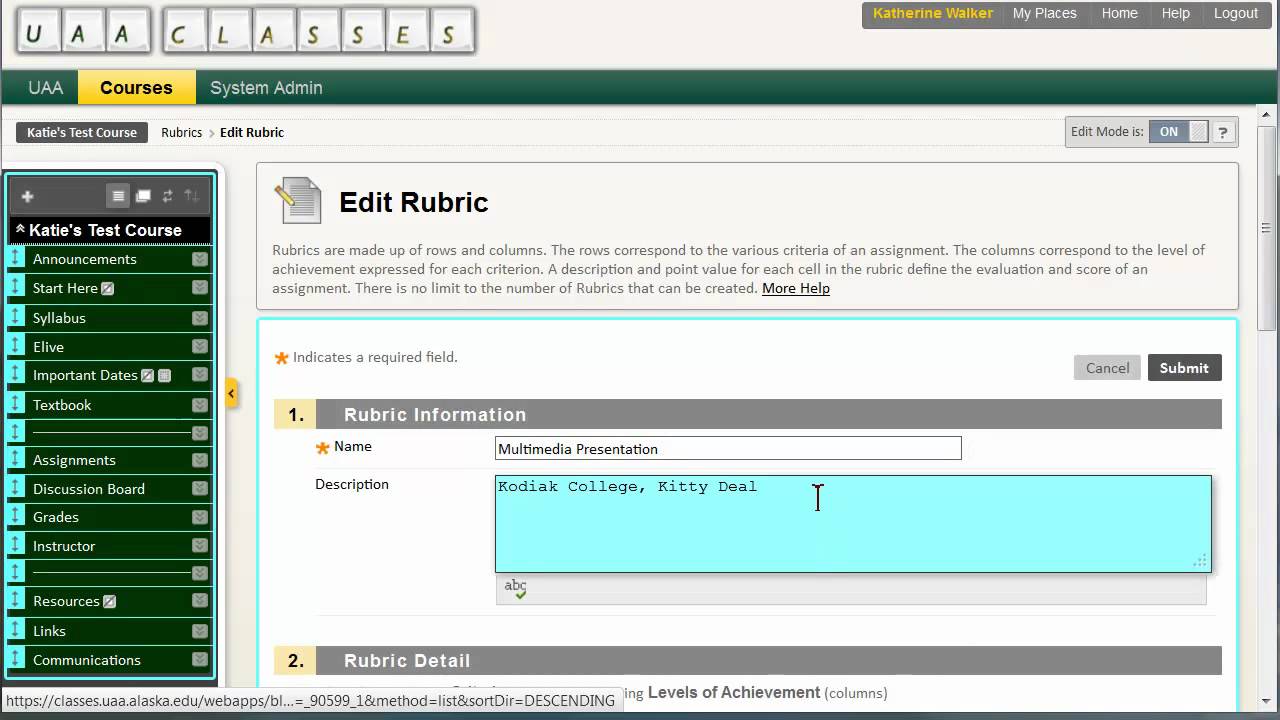Open options chevron for Elive
Screen dimensions: 1280x720
(200, 347)
